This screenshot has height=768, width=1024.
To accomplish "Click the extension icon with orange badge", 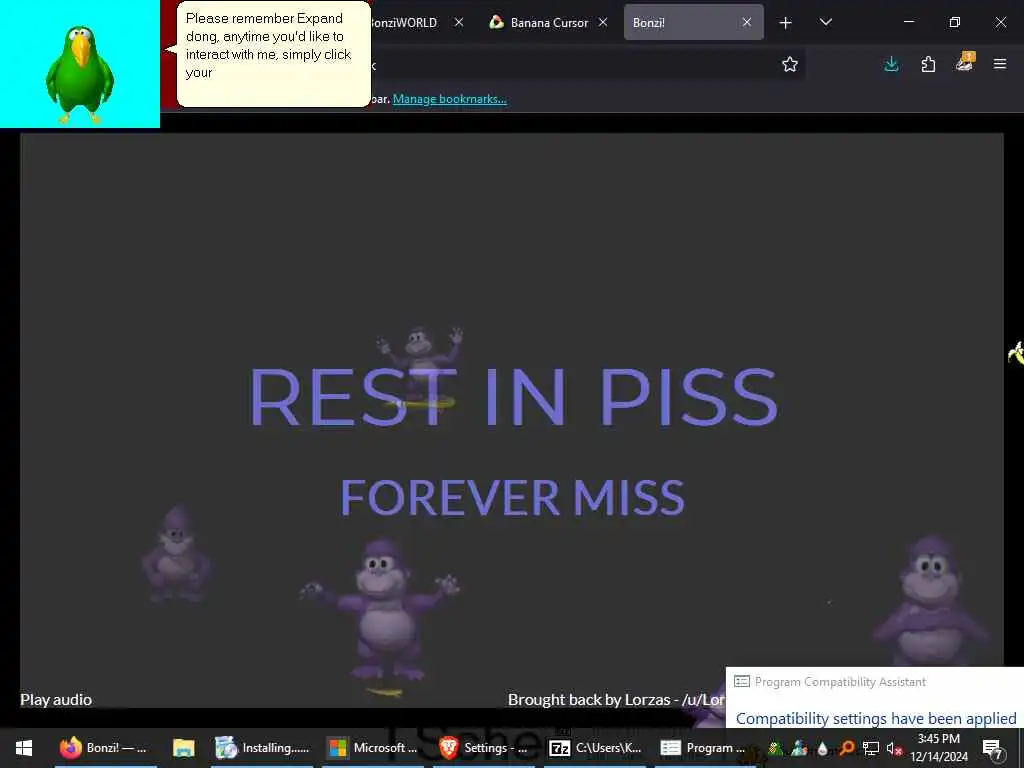I will [x=965, y=63].
